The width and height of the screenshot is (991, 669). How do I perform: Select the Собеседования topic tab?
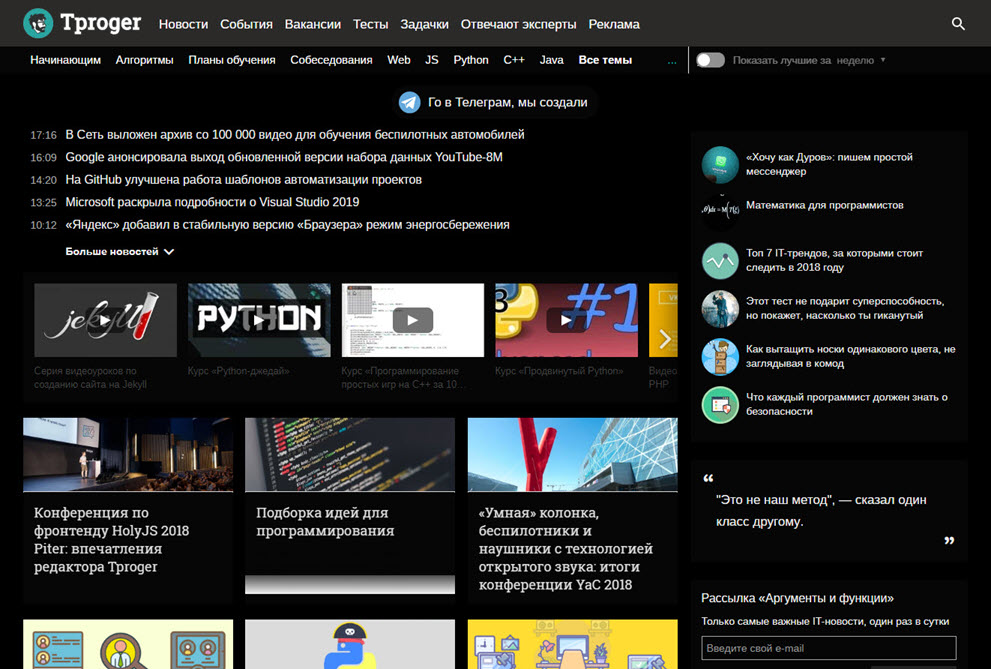tap(331, 60)
